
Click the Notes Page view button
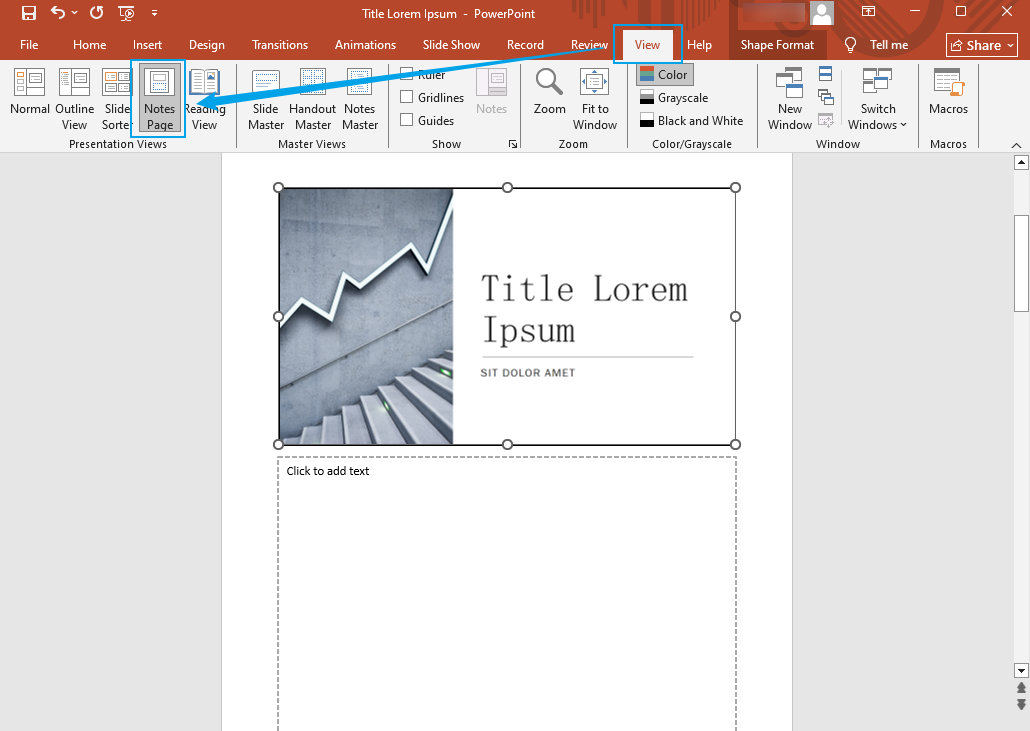(158, 98)
